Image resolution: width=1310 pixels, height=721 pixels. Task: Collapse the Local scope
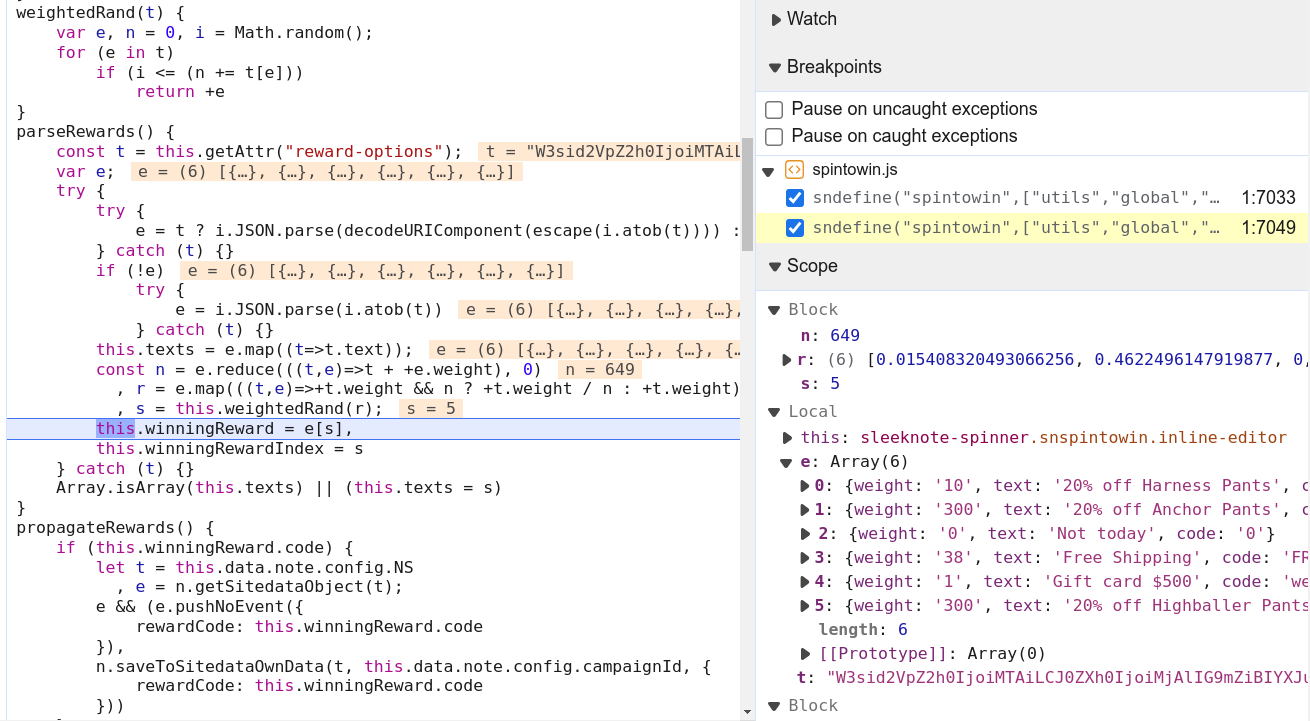pos(774,412)
